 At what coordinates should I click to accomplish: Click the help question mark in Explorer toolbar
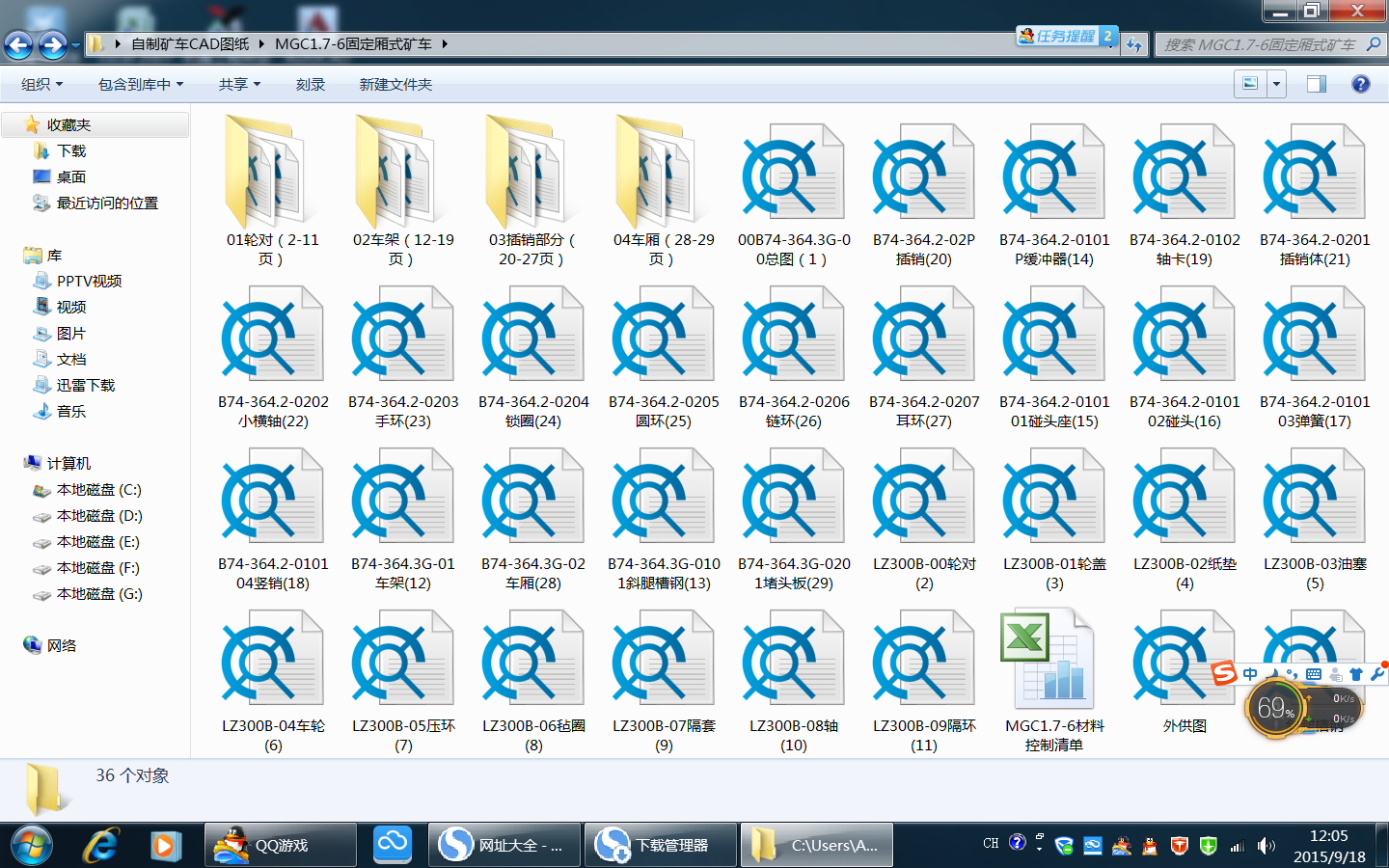coord(1360,84)
